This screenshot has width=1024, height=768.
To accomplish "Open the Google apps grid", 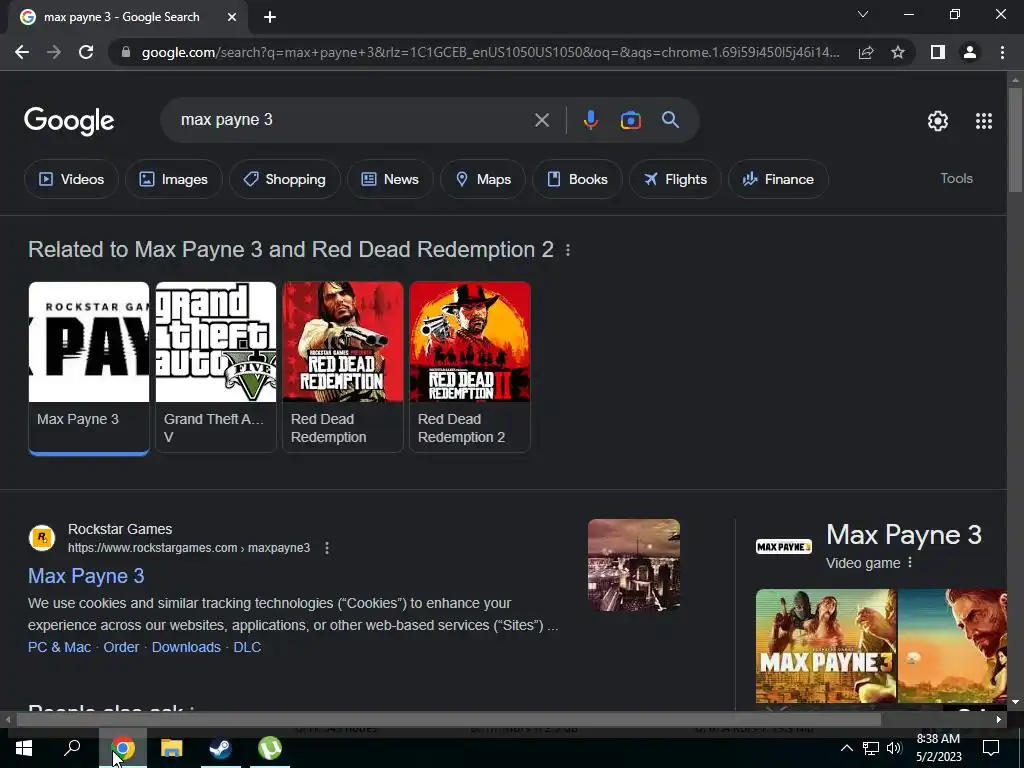I will coord(984,121).
